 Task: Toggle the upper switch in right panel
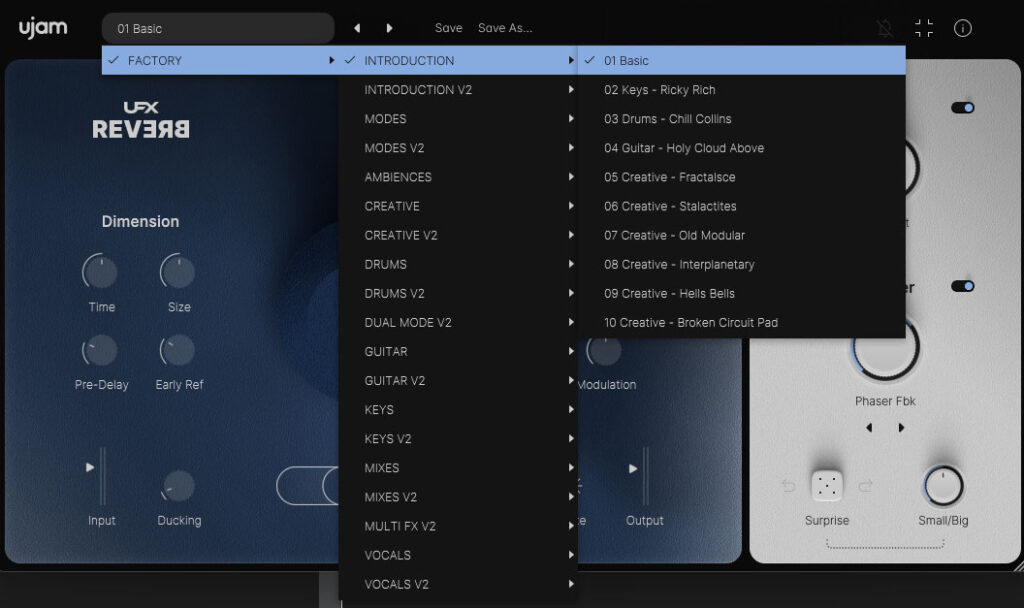coord(962,108)
